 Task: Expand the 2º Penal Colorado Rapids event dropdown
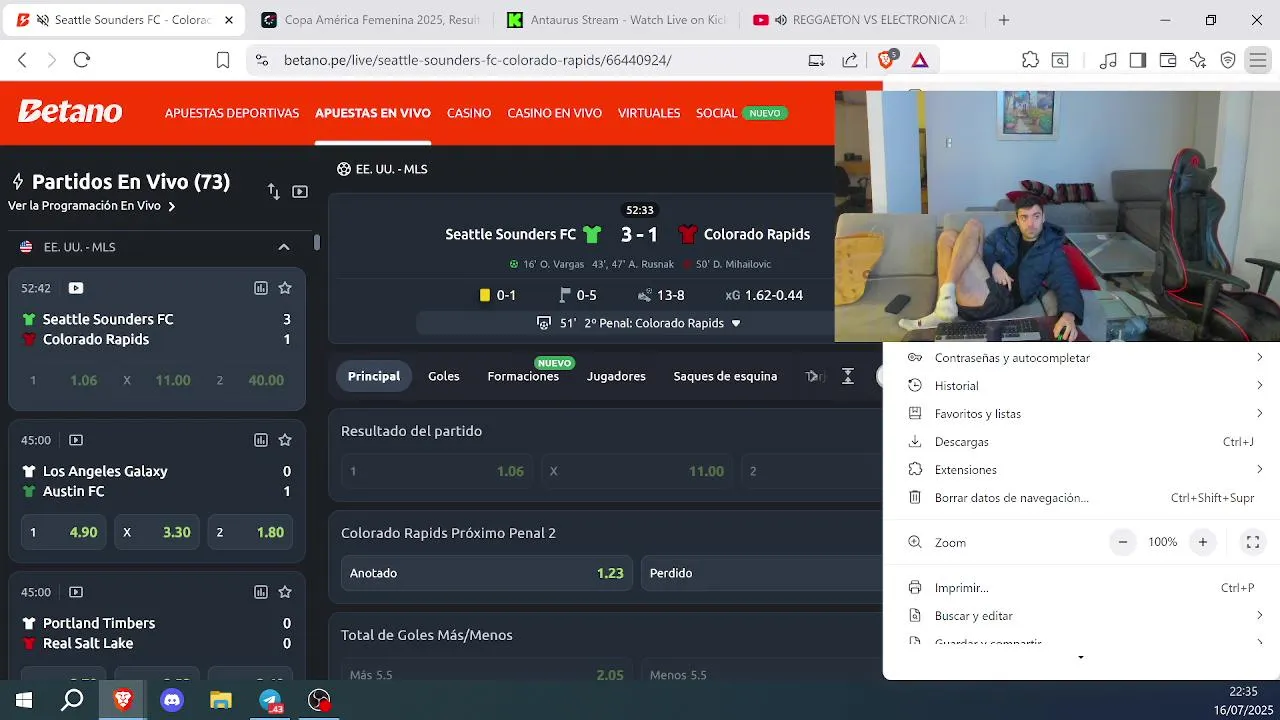[x=736, y=323]
